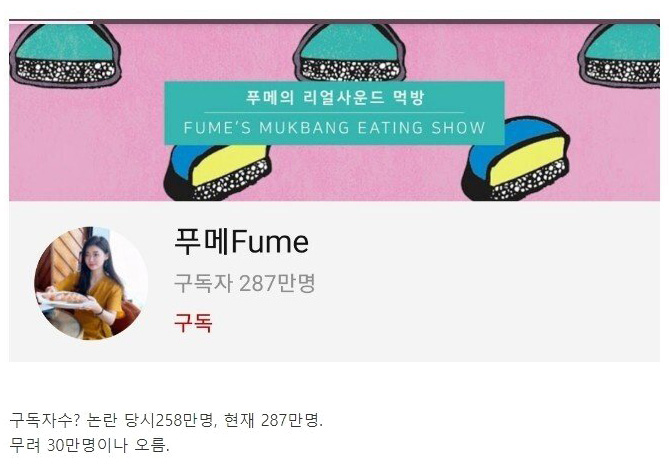This screenshot has height=470, width=669.
Task: Click the teal cake illustration at banner top-right
Action: [x=621, y=55]
